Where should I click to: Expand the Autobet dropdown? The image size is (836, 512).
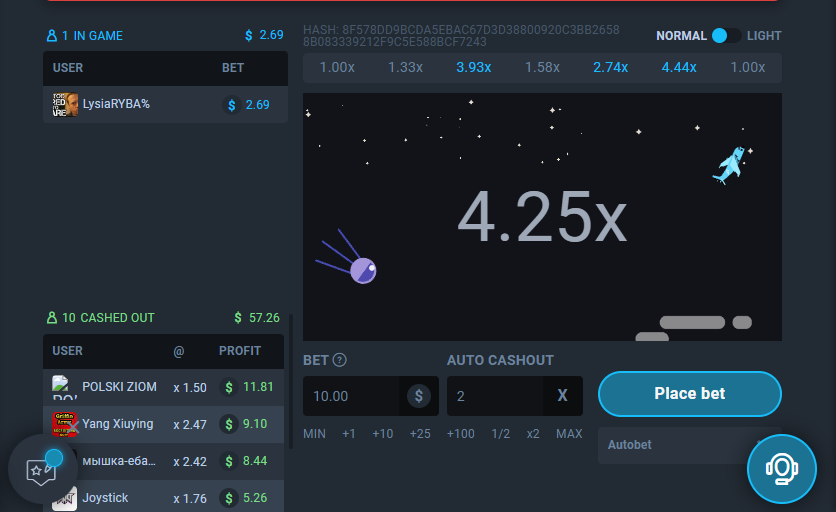[x=689, y=445]
